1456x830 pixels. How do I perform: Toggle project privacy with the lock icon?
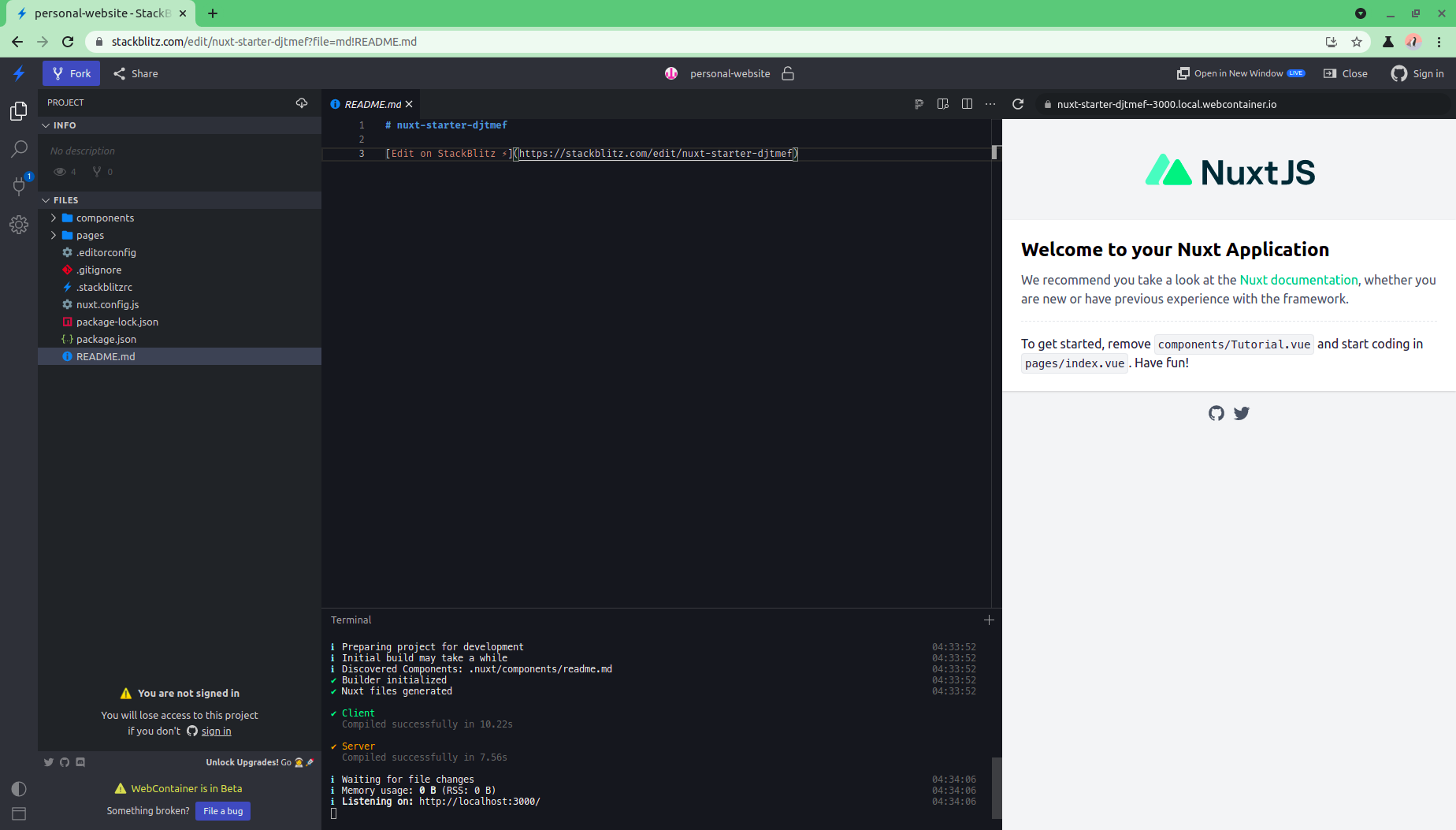pyautogui.click(x=787, y=73)
